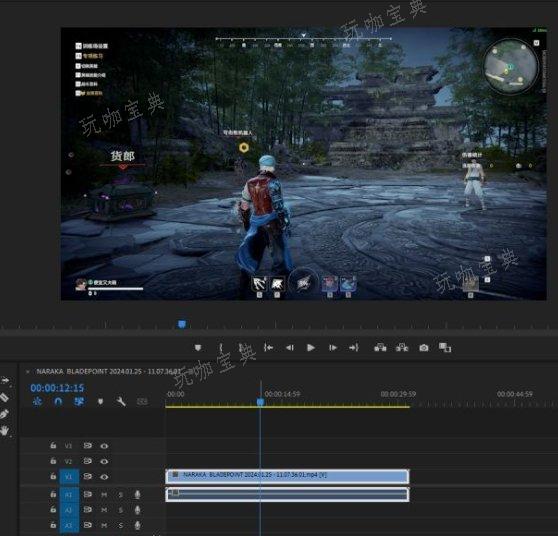Go to In point

pyautogui.click(x=268, y=347)
